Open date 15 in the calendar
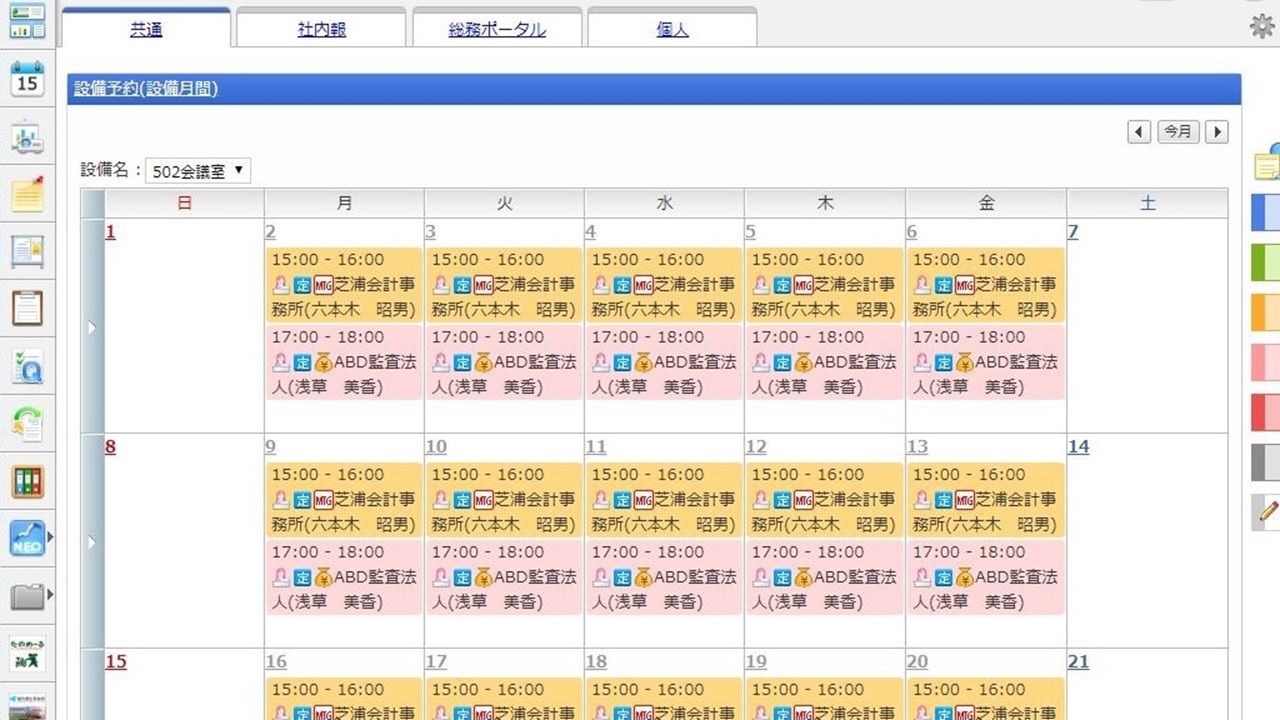 pyautogui.click(x=116, y=662)
